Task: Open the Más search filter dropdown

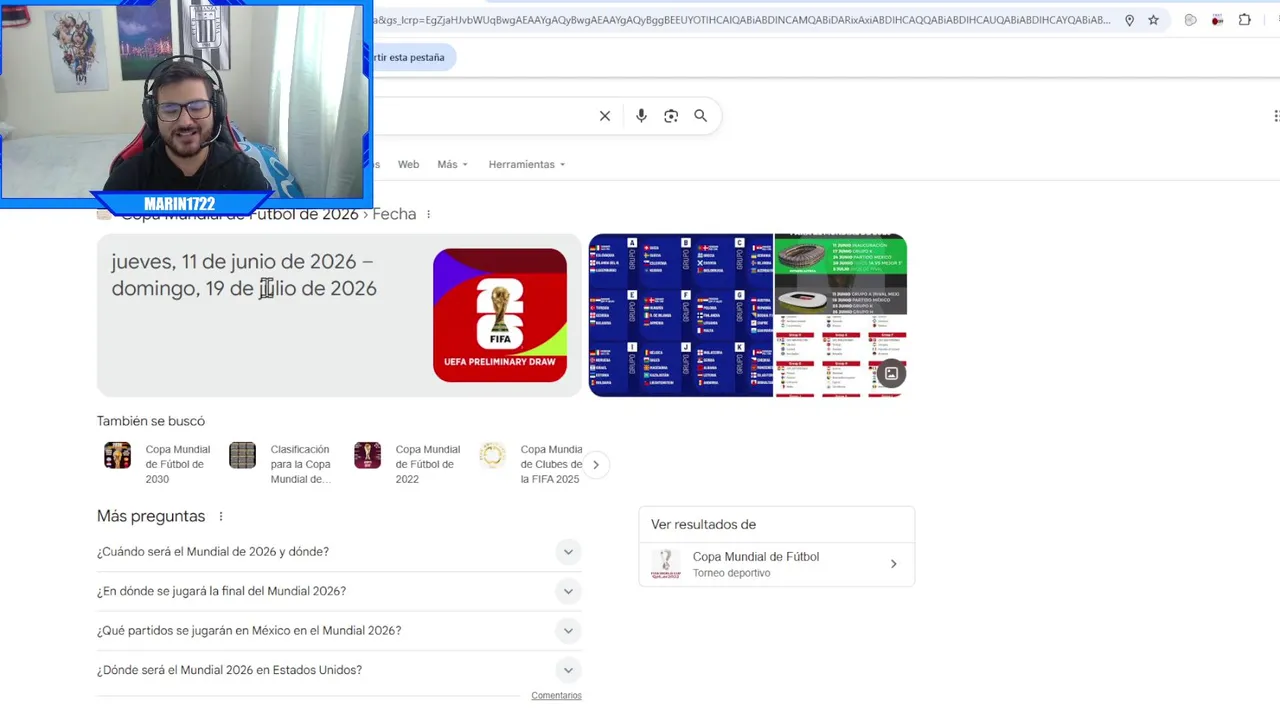Action: point(452,164)
